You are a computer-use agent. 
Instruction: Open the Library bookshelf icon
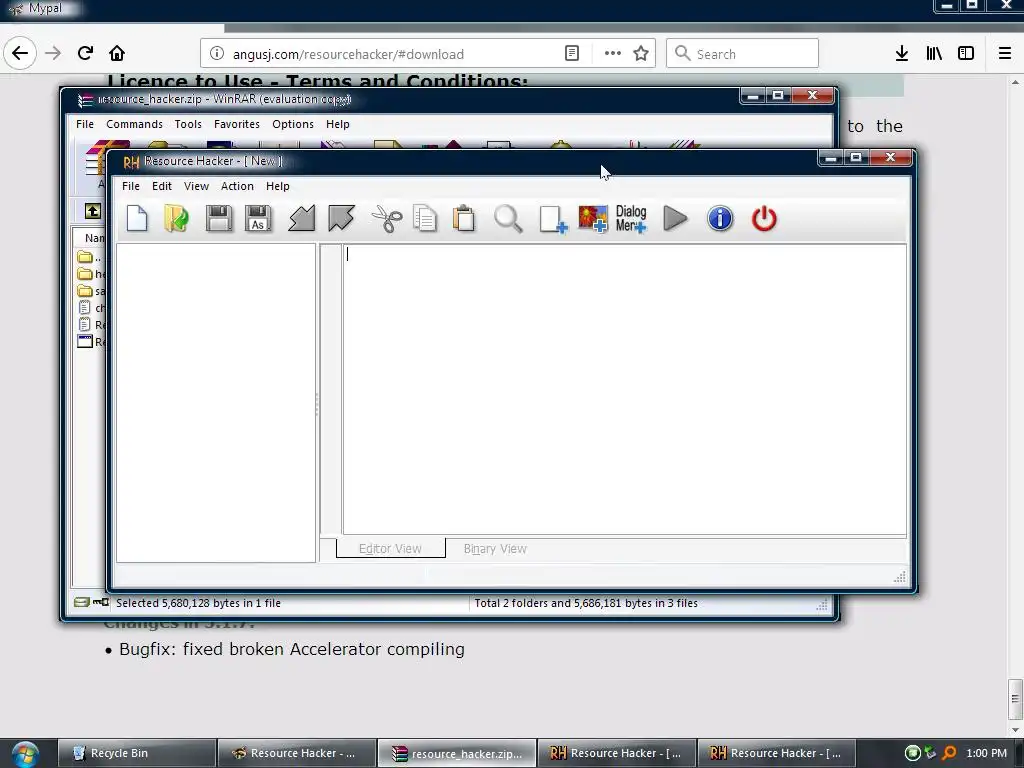click(x=934, y=54)
